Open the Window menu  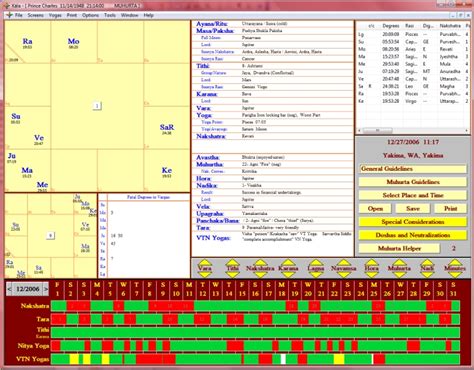point(129,15)
